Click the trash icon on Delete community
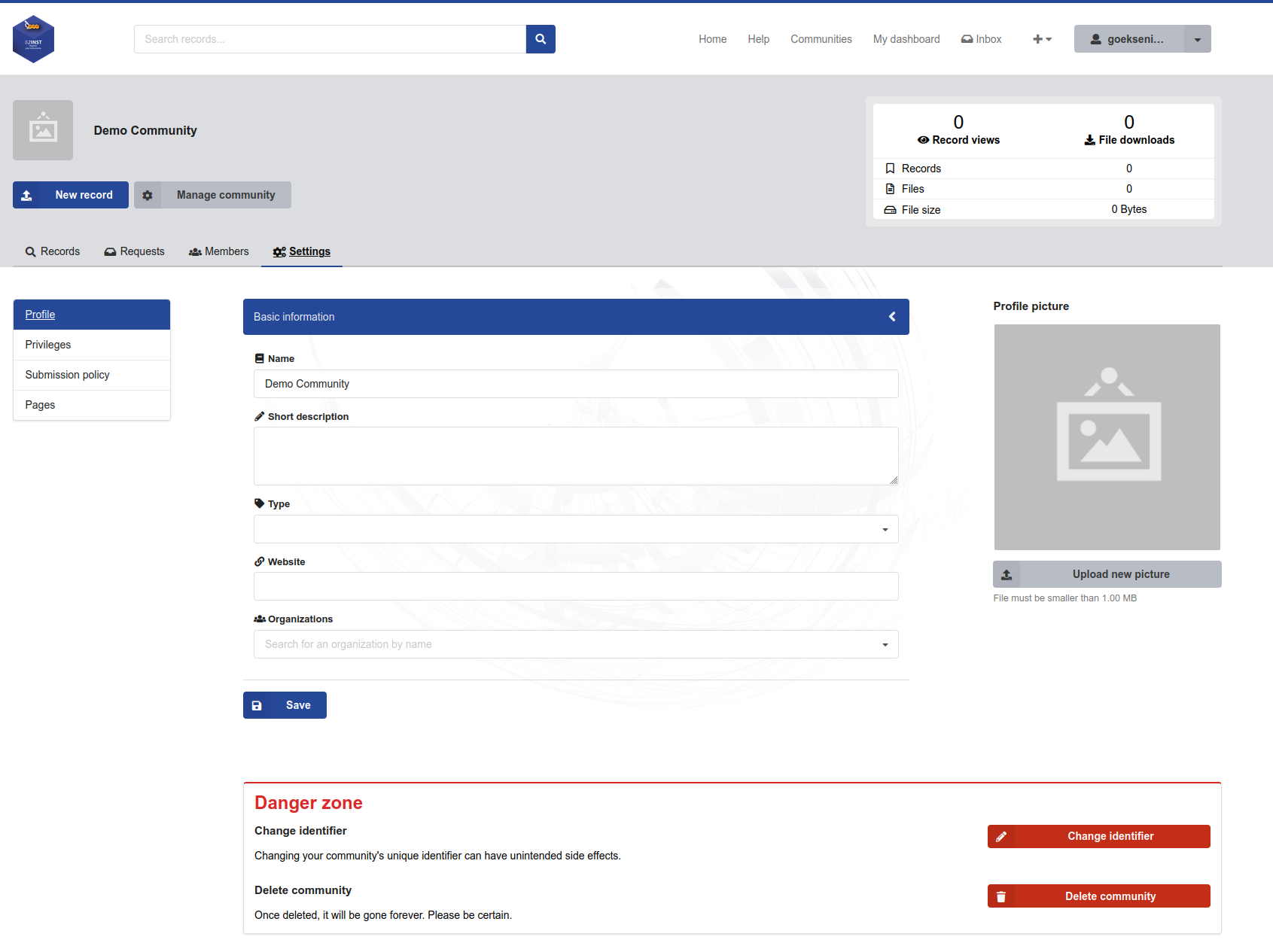The width and height of the screenshot is (1273, 952). click(1001, 896)
